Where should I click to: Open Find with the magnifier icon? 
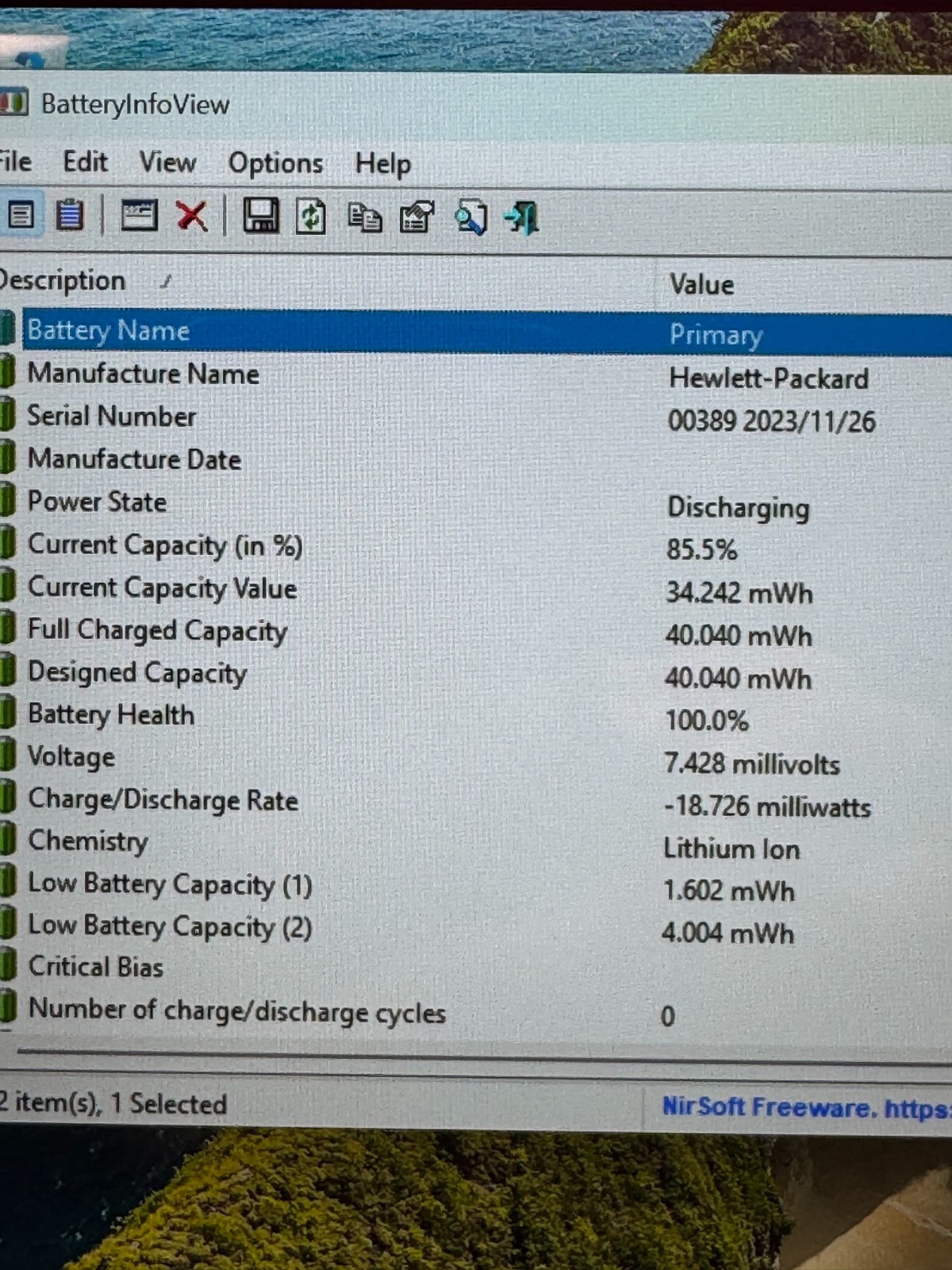pyautogui.click(x=470, y=217)
